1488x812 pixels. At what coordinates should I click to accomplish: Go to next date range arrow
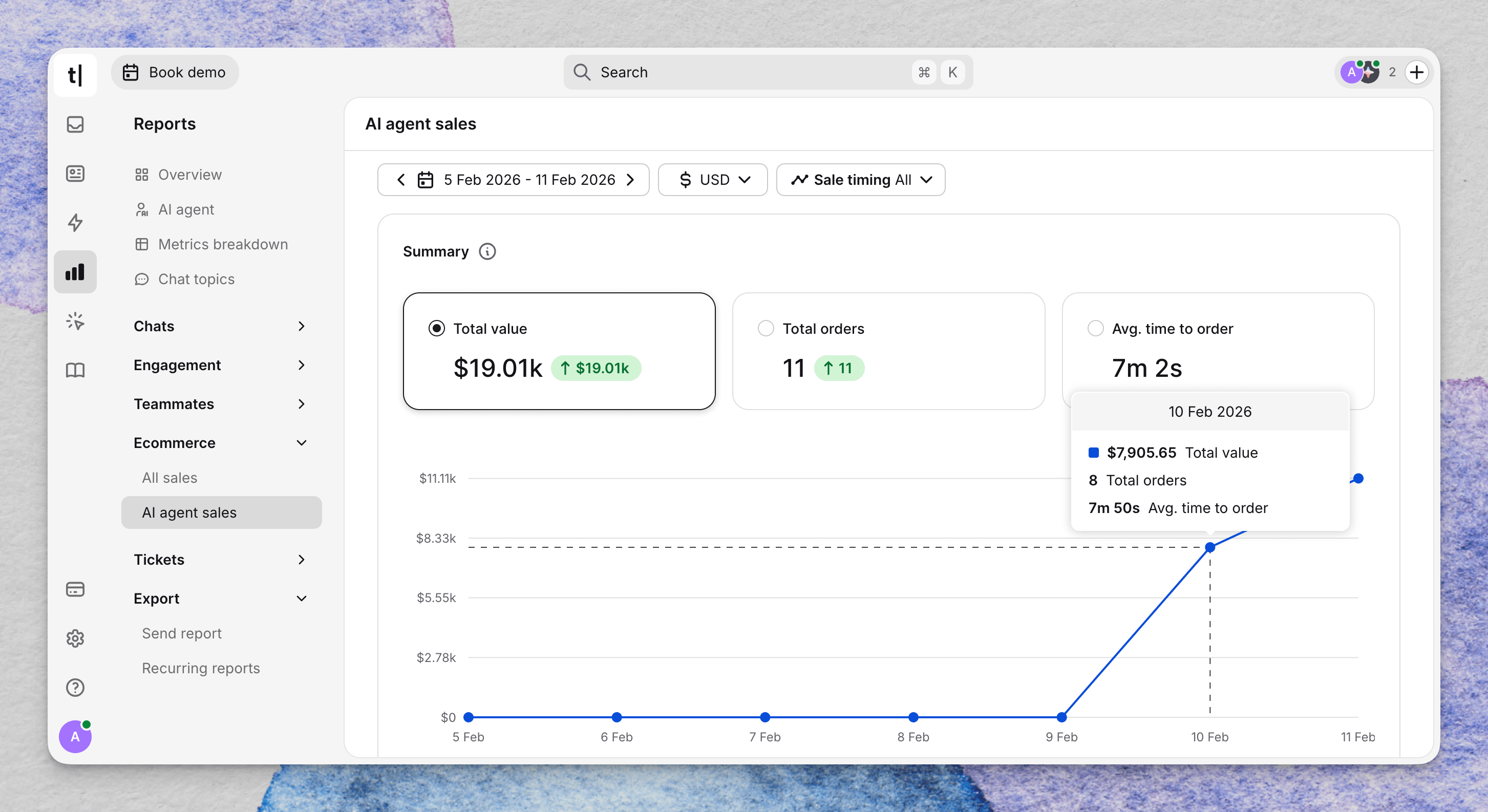coord(630,180)
